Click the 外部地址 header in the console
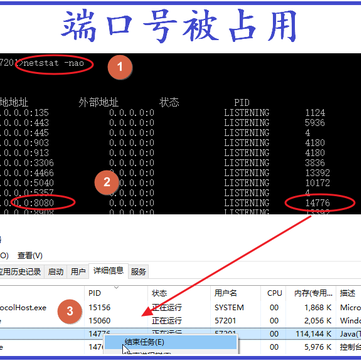 (x=98, y=102)
